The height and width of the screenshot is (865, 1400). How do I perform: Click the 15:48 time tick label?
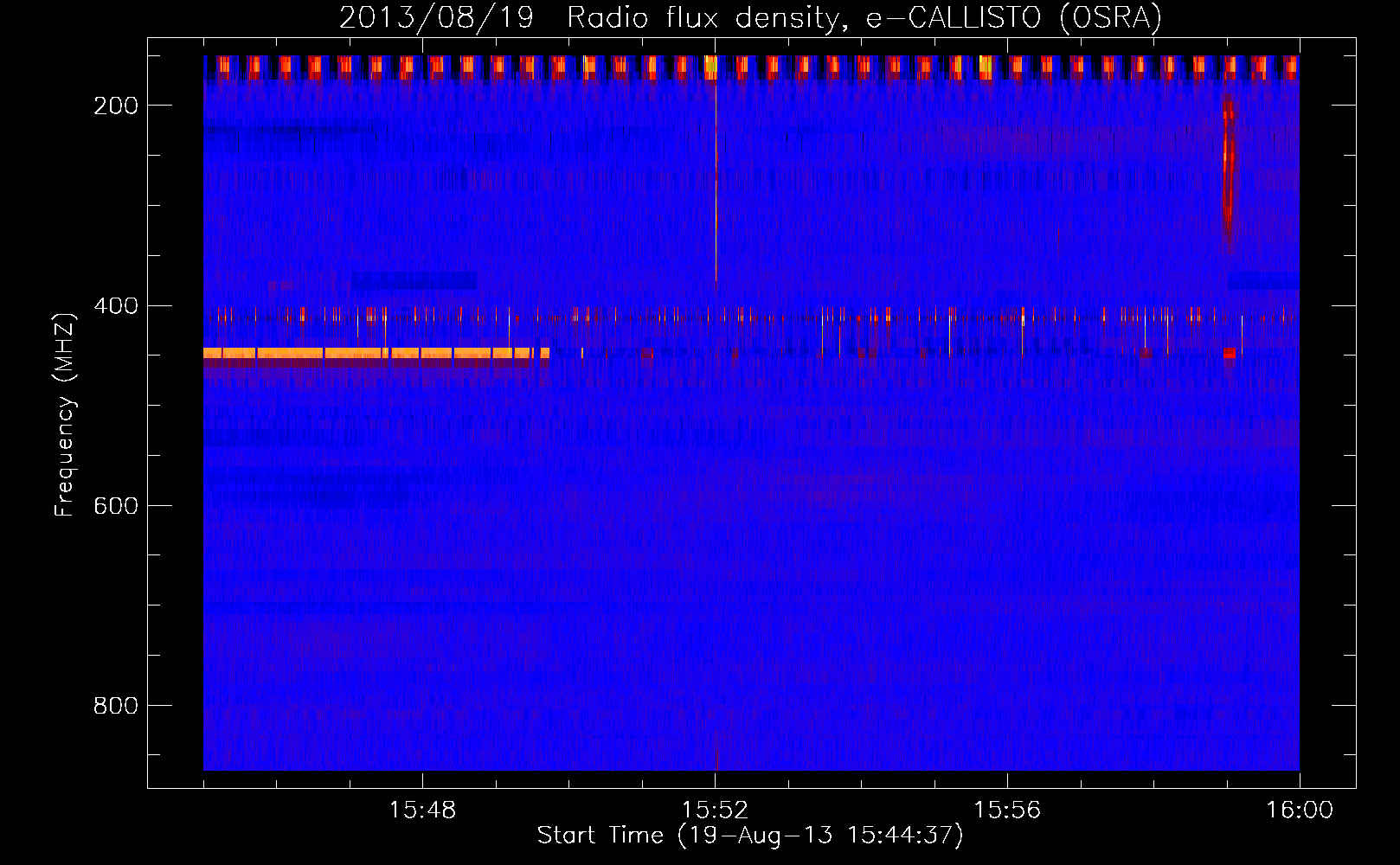pos(422,811)
